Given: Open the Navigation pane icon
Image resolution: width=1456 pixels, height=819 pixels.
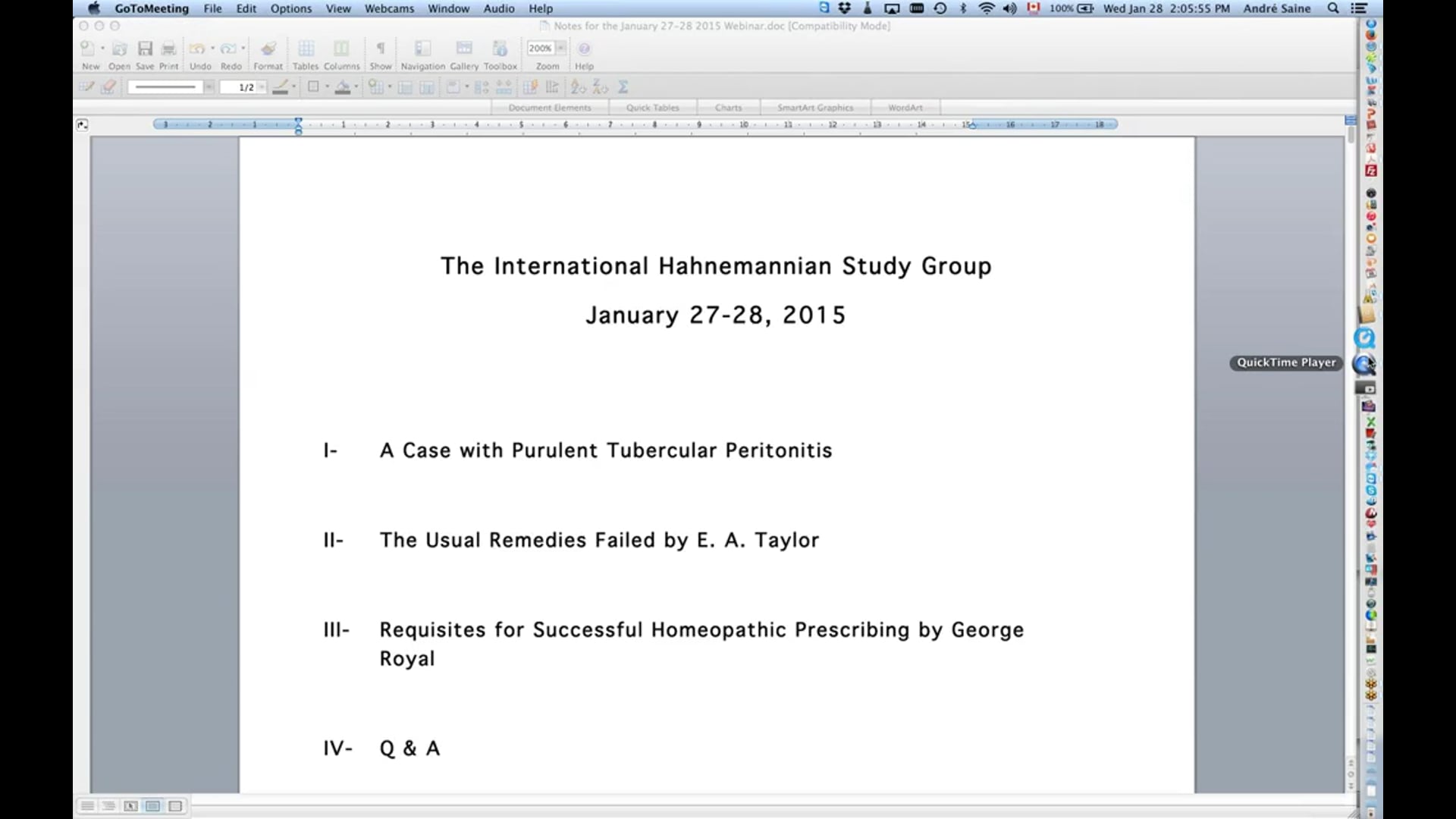Looking at the screenshot, I should pyautogui.click(x=423, y=47).
